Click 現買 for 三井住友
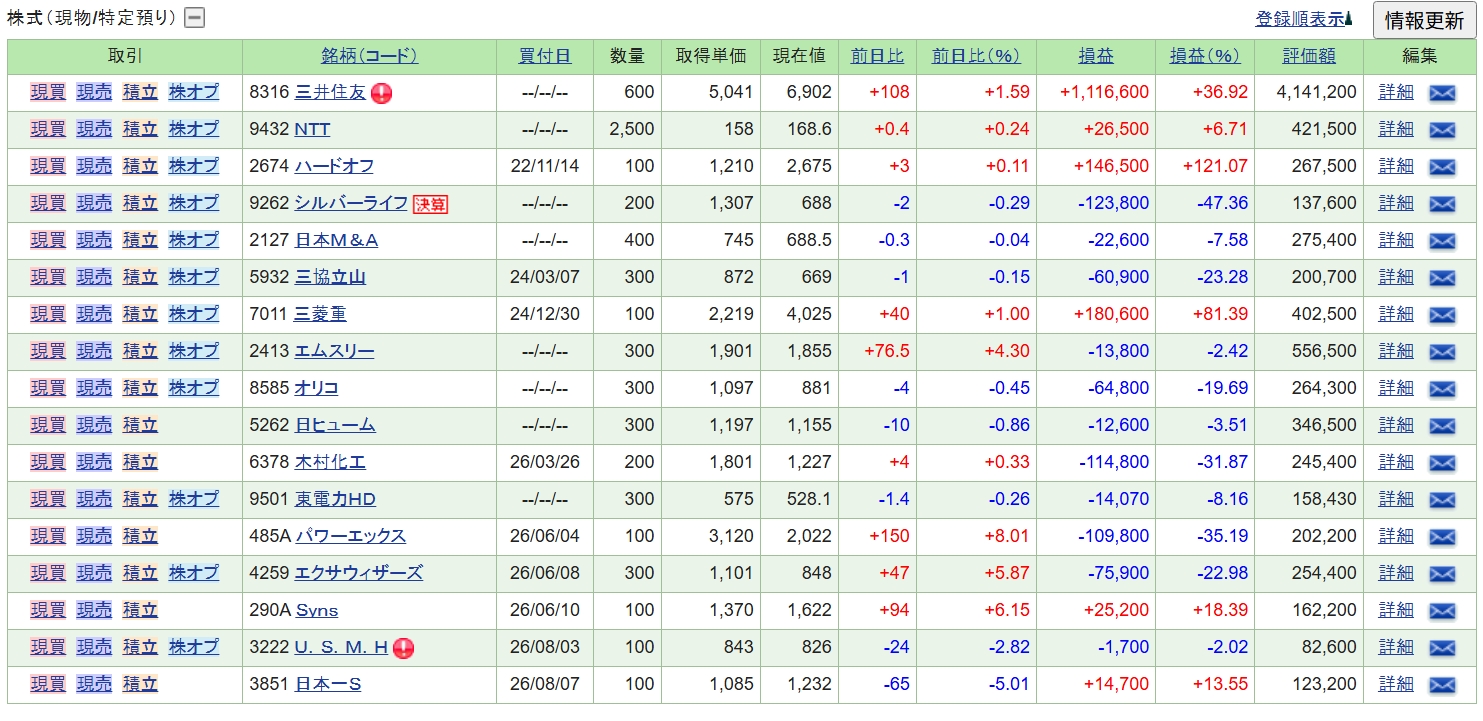 pyautogui.click(x=48, y=92)
